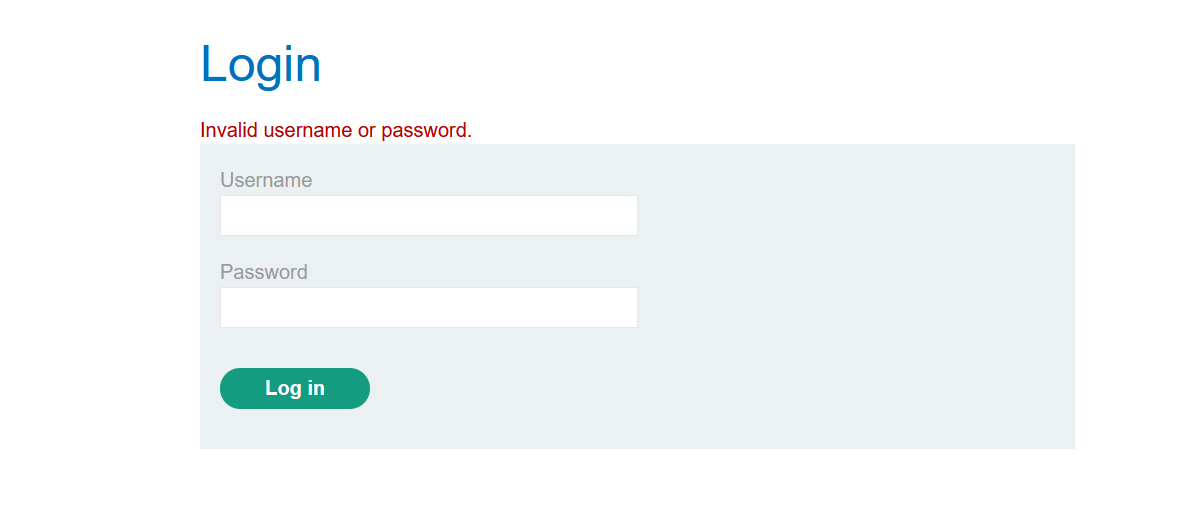Screen dimensions: 1178x531
Task: Submit the form with Log in
Action: tap(295, 389)
